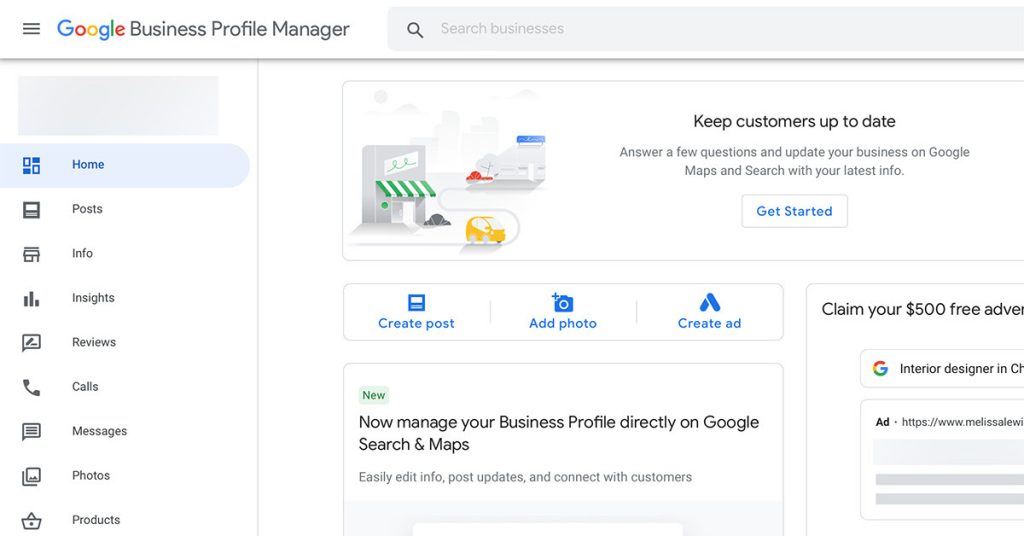Select Home in the sidebar
The height and width of the screenshot is (536, 1024).
[88, 165]
